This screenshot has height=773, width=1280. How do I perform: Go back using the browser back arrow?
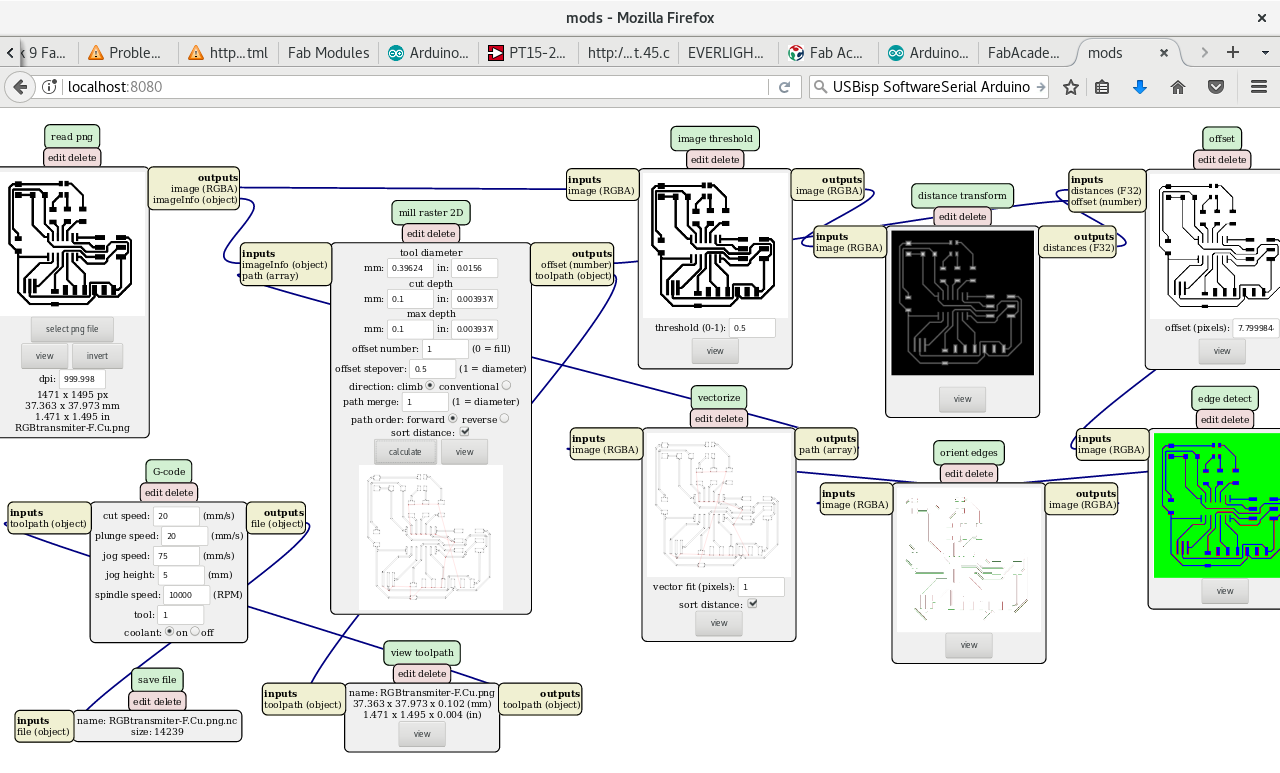tap(19, 87)
